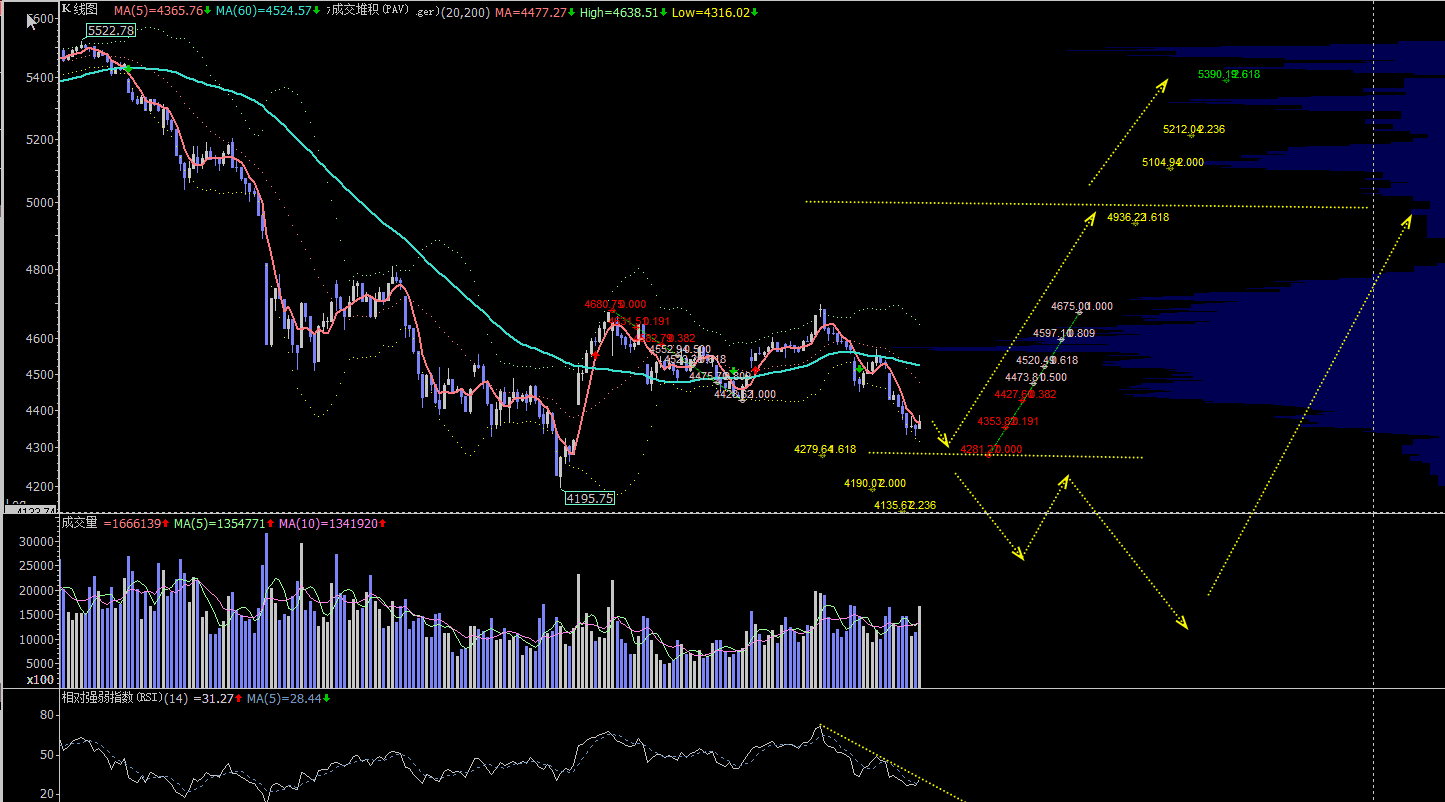Viewport: 1445px width, 802px height.
Task: Click the 4600 price axis tick
Action: [x=40, y=340]
